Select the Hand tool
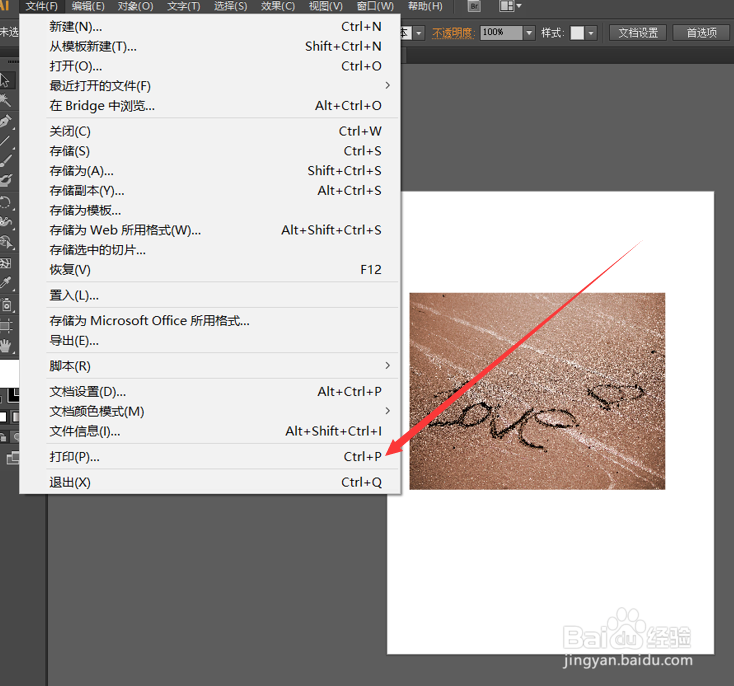 6,346
